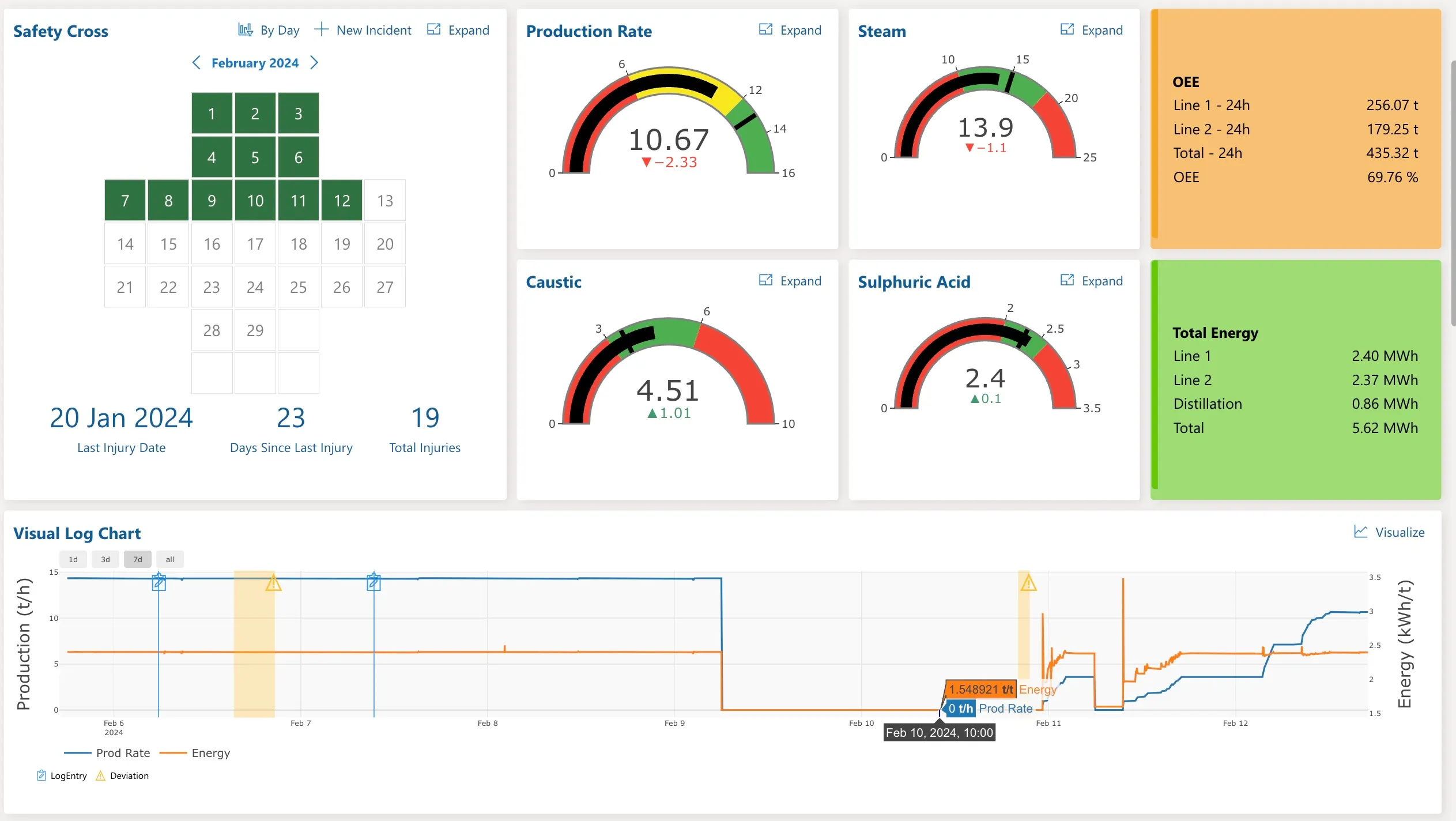This screenshot has width=1456, height=821.
Task: Click the OEE 69.76 % value
Action: 1393,177
